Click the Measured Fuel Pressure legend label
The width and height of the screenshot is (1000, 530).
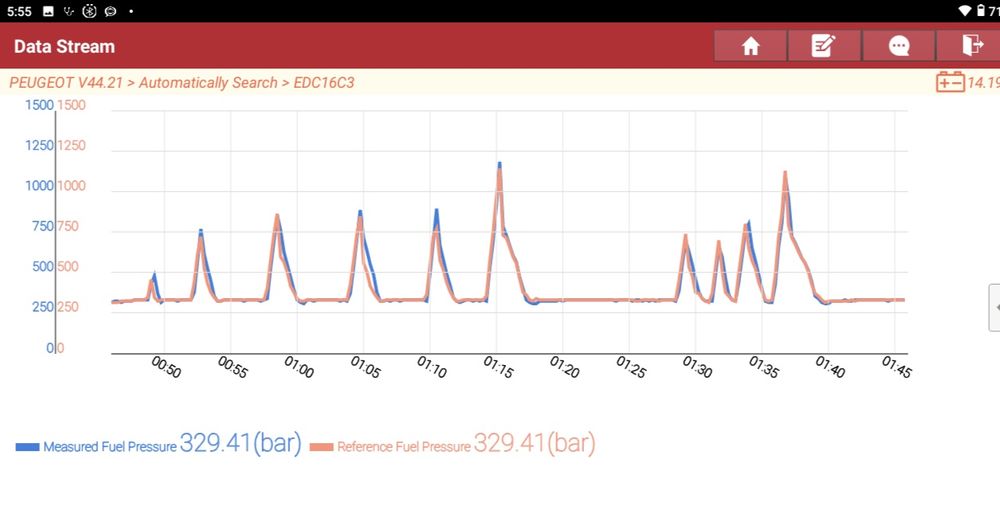110,447
